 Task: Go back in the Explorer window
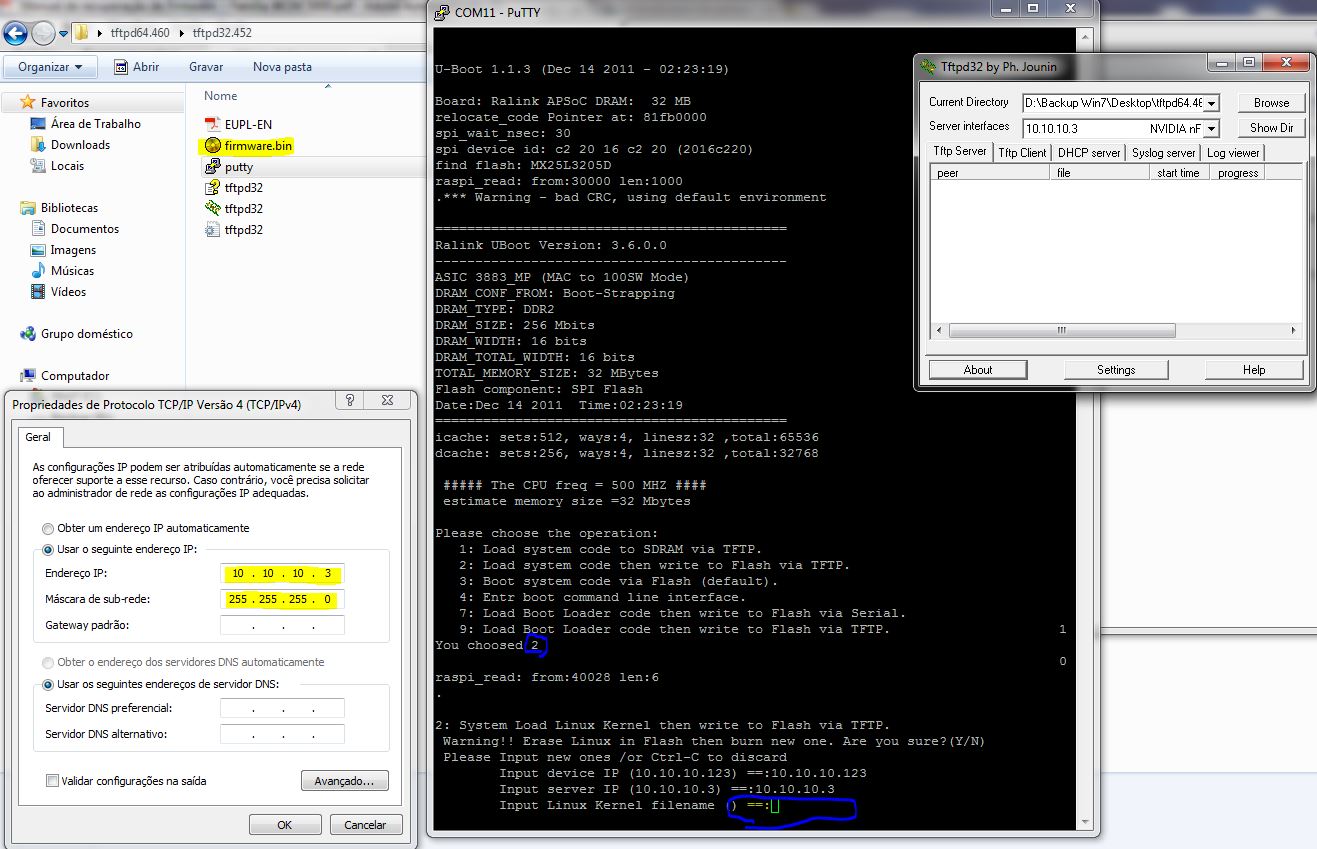16,33
